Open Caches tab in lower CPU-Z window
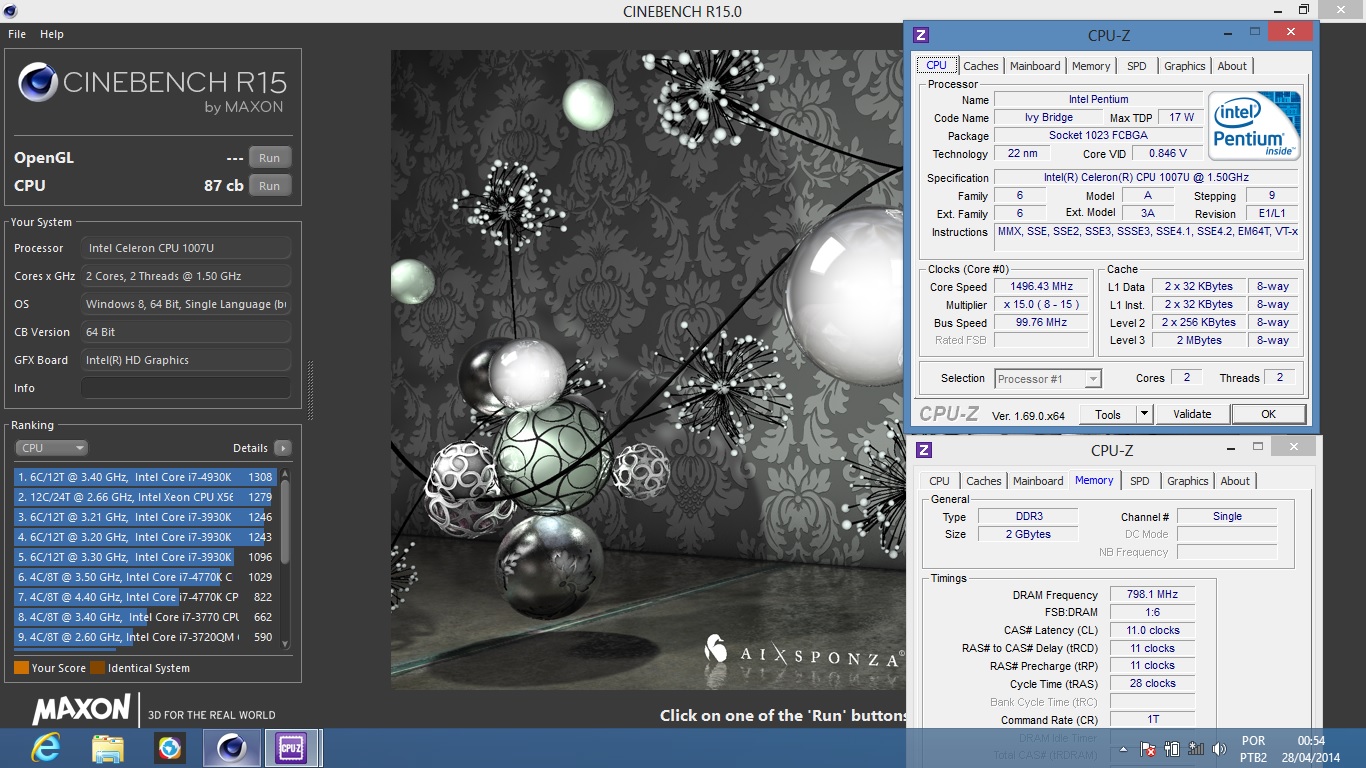This screenshot has width=1366, height=768. pyautogui.click(x=984, y=481)
